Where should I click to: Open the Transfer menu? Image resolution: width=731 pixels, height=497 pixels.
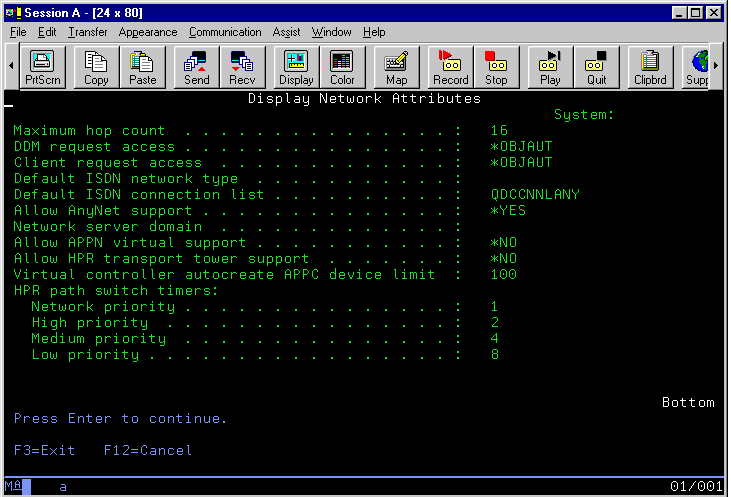87,32
